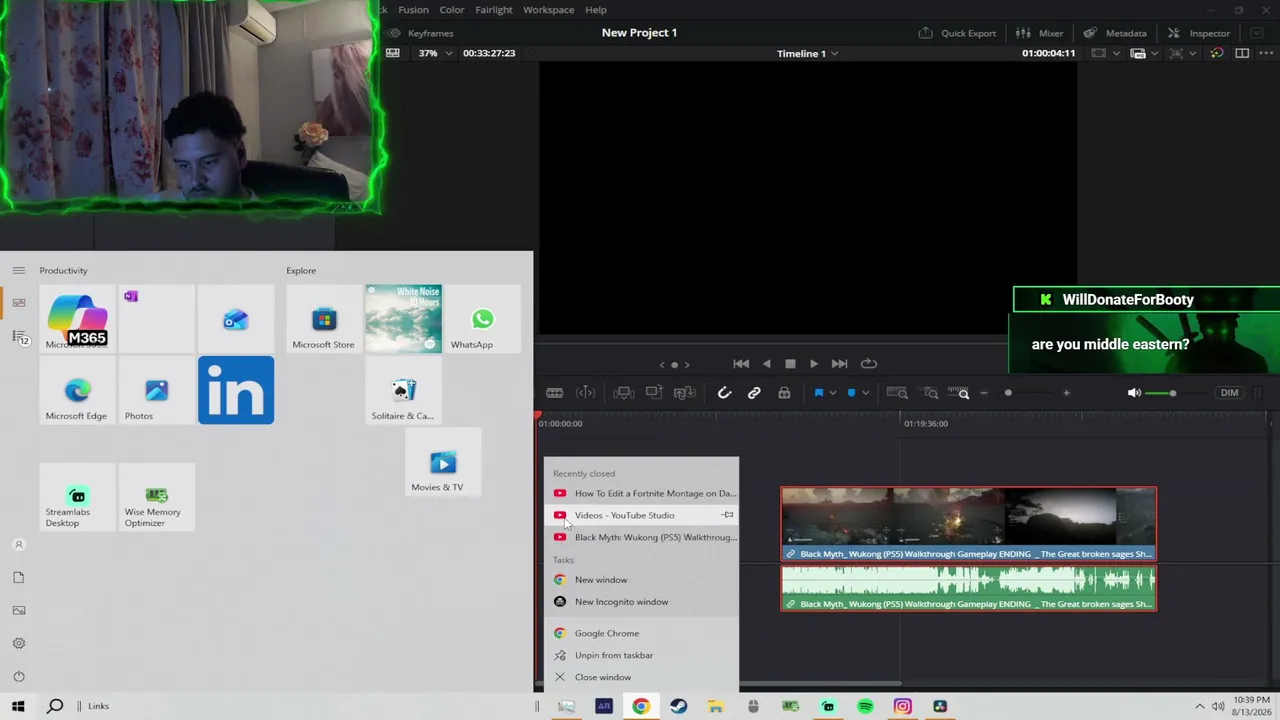Launch Solitaire & Casual Games tile
The height and width of the screenshot is (720, 1280).
403,390
